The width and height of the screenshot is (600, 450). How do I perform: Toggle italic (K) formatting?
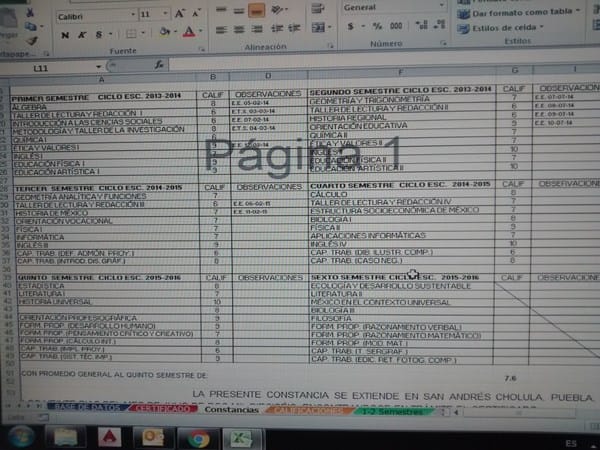82,35
